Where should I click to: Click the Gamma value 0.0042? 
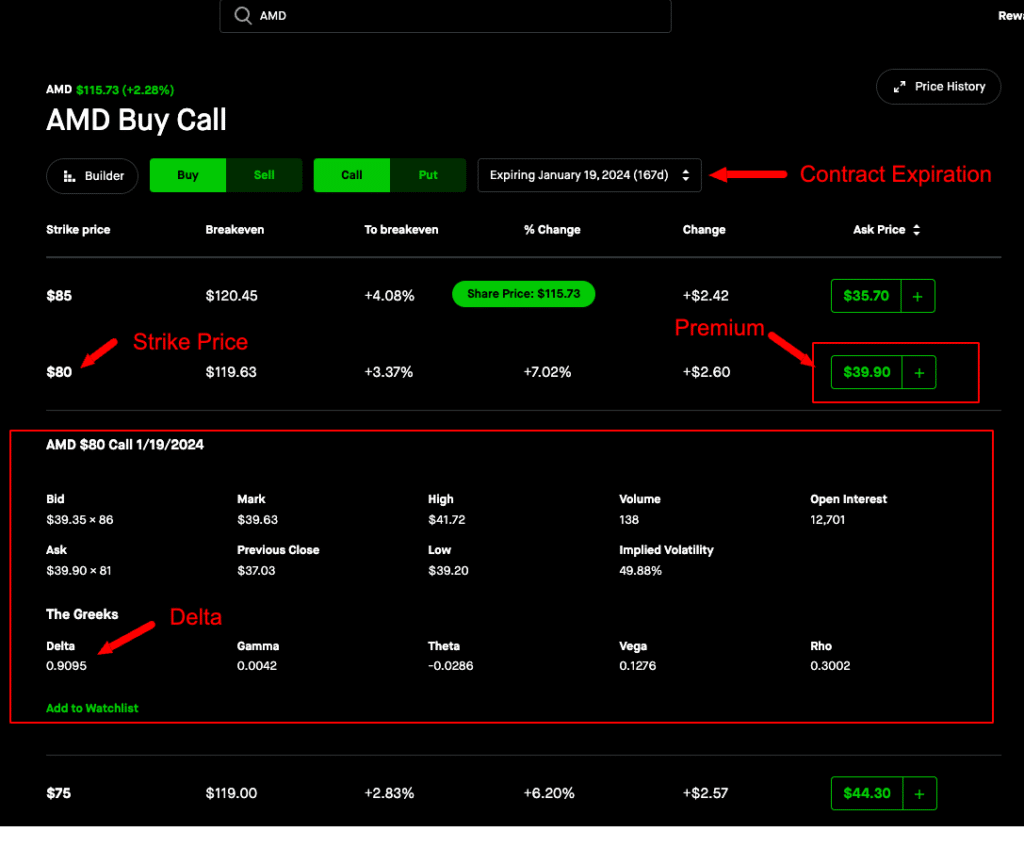point(257,666)
